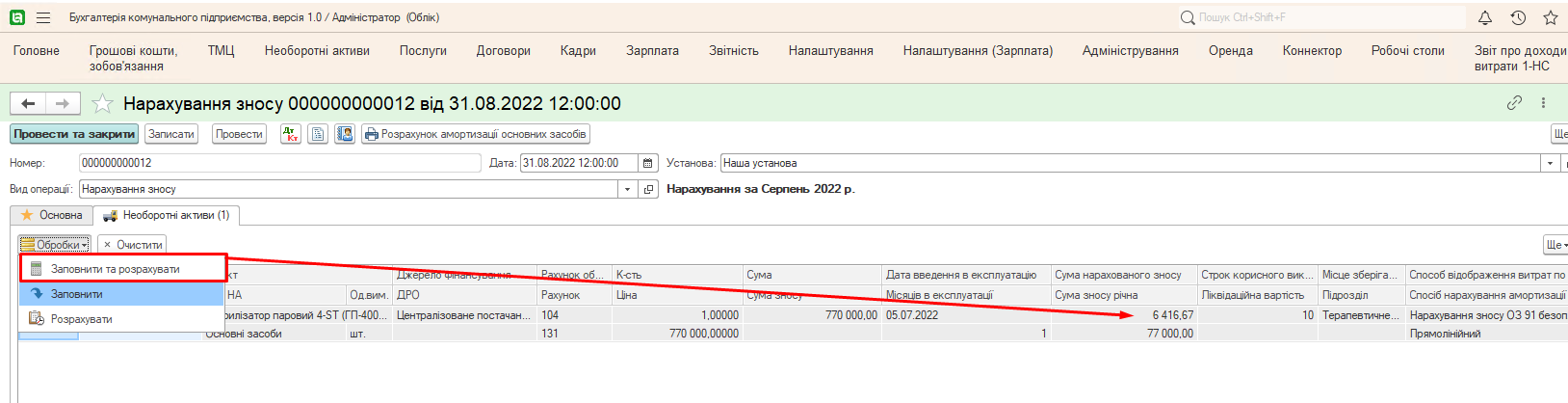Viewport: 1568px width, 403px height.
Task: Click Записати button
Action: 171,134
